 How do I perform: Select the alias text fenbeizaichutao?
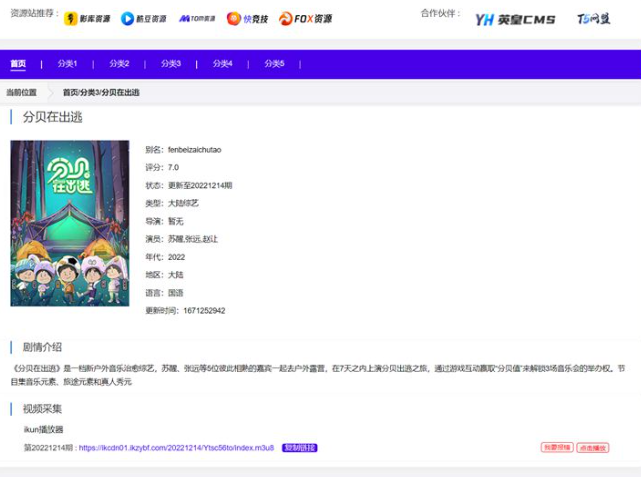195,150
